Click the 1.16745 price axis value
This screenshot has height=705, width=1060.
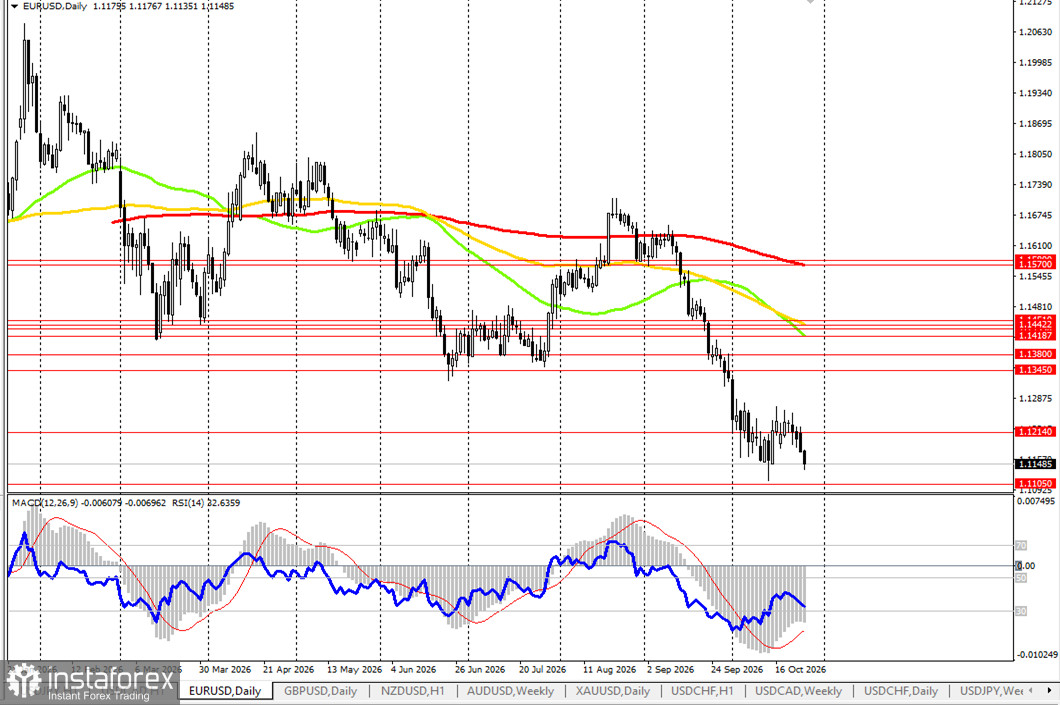pyautogui.click(x=1035, y=215)
